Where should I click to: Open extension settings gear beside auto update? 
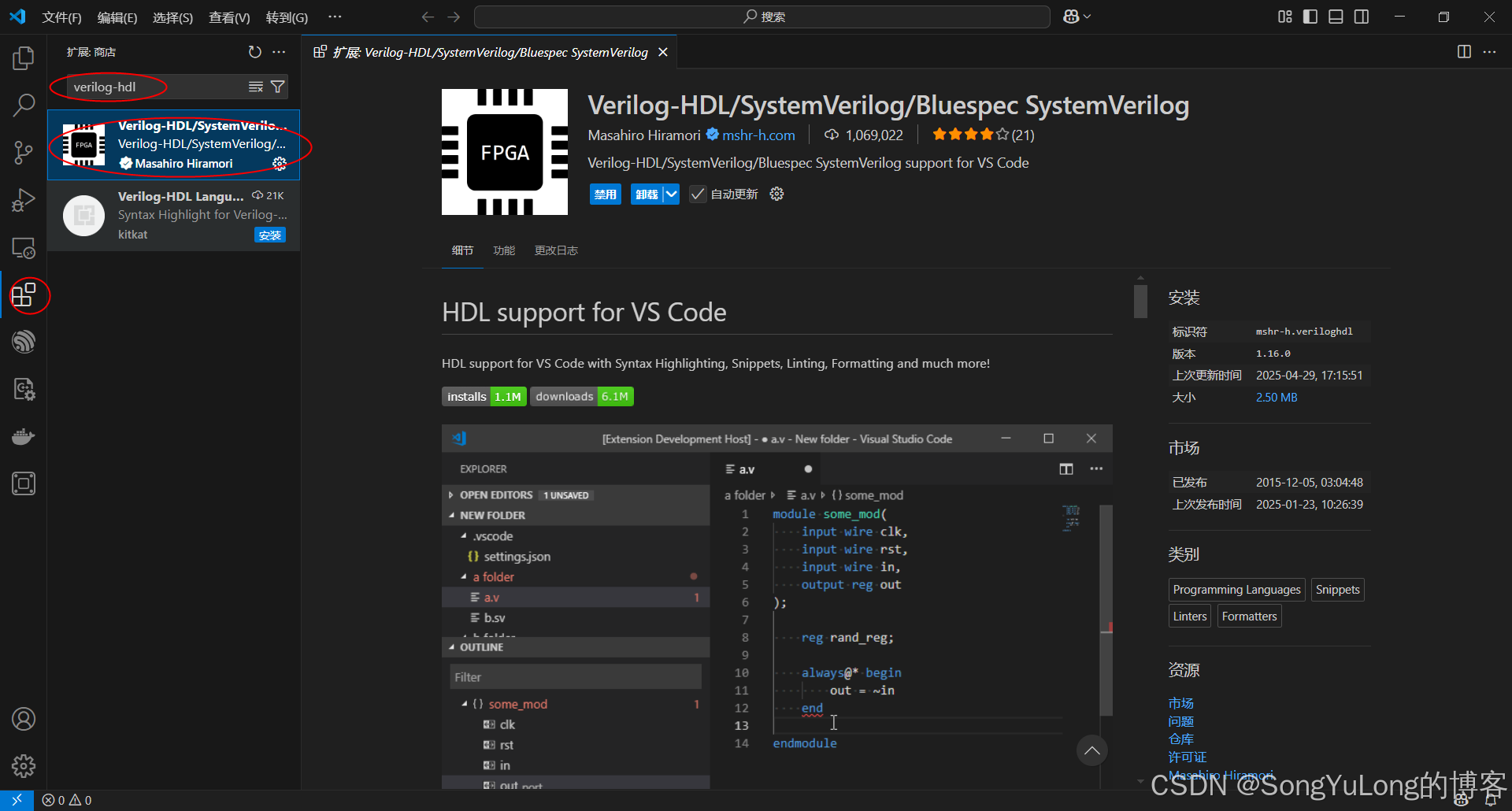(x=776, y=194)
